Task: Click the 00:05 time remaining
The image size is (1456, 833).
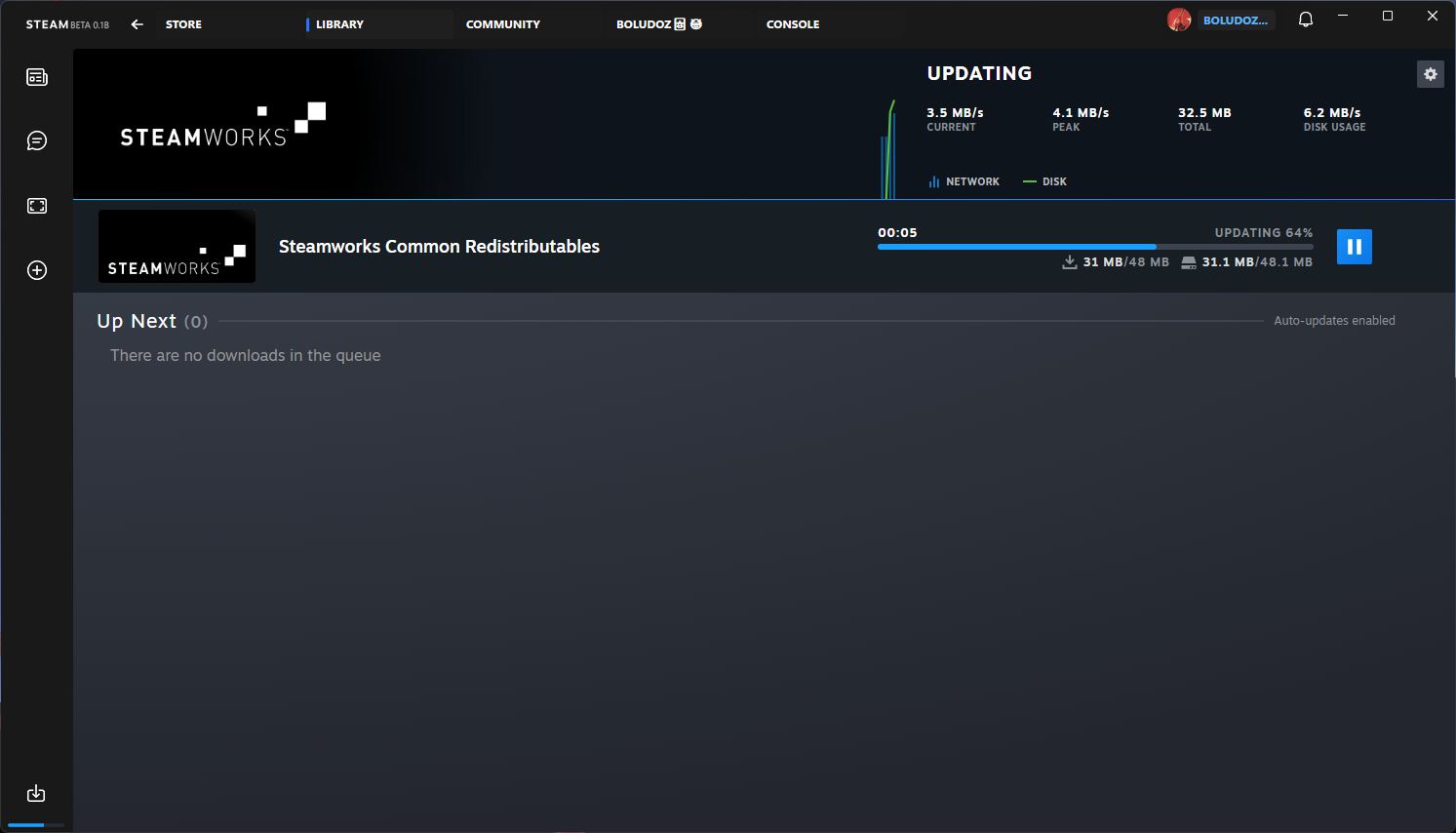Action: point(897,233)
